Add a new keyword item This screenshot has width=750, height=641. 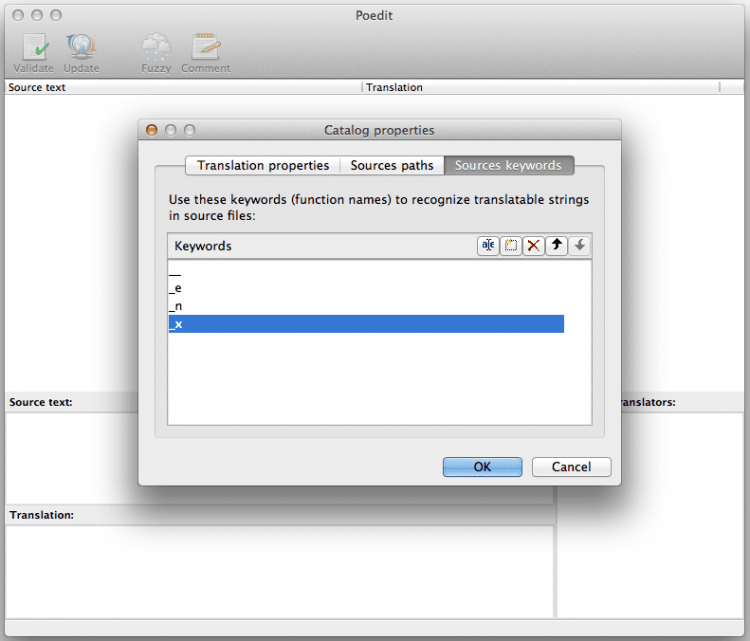pyautogui.click(x=511, y=246)
